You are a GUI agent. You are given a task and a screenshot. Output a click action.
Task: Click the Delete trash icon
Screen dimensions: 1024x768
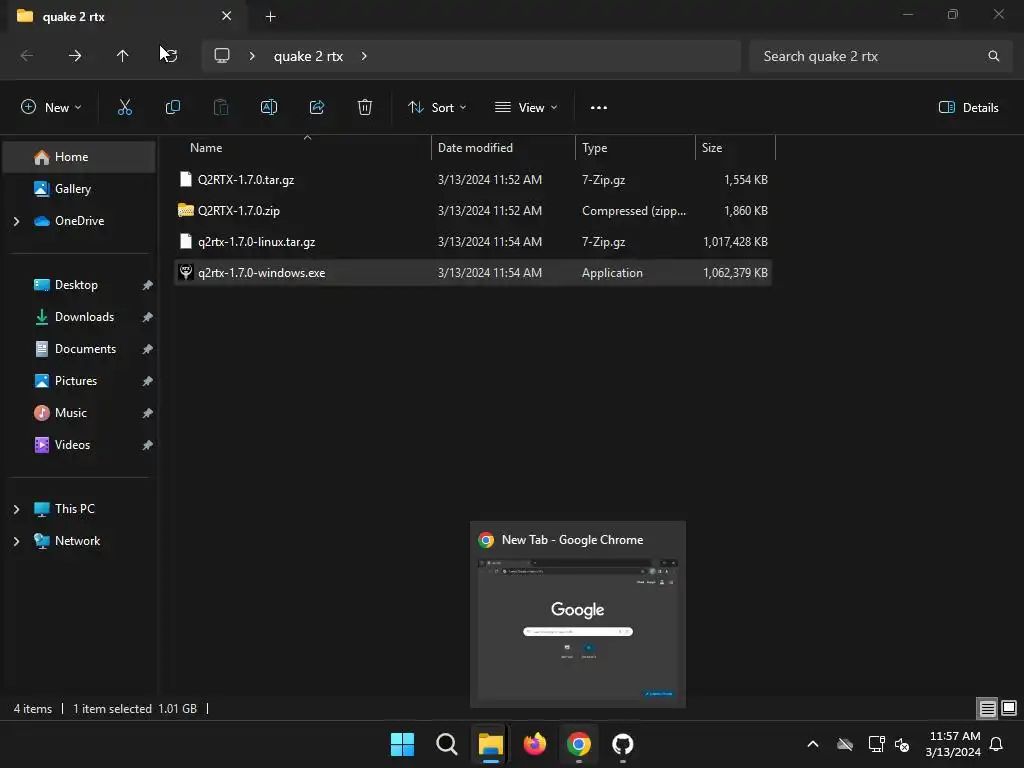(x=365, y=108)
